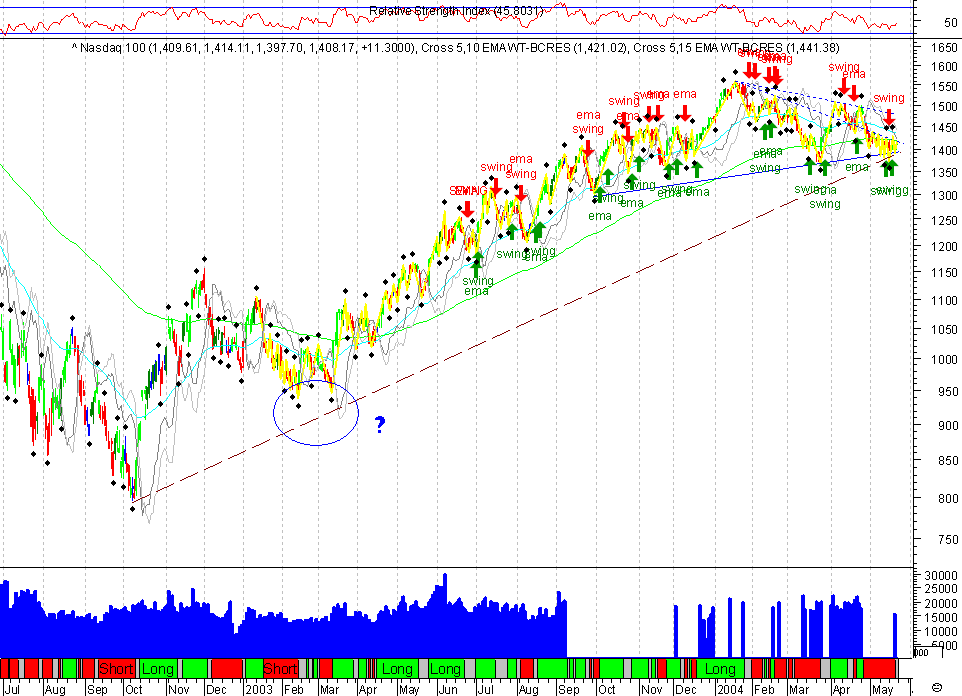This screenshot has height=696, width=962.
Task: Click the blue question mark annotation
Action: [380, 424]
